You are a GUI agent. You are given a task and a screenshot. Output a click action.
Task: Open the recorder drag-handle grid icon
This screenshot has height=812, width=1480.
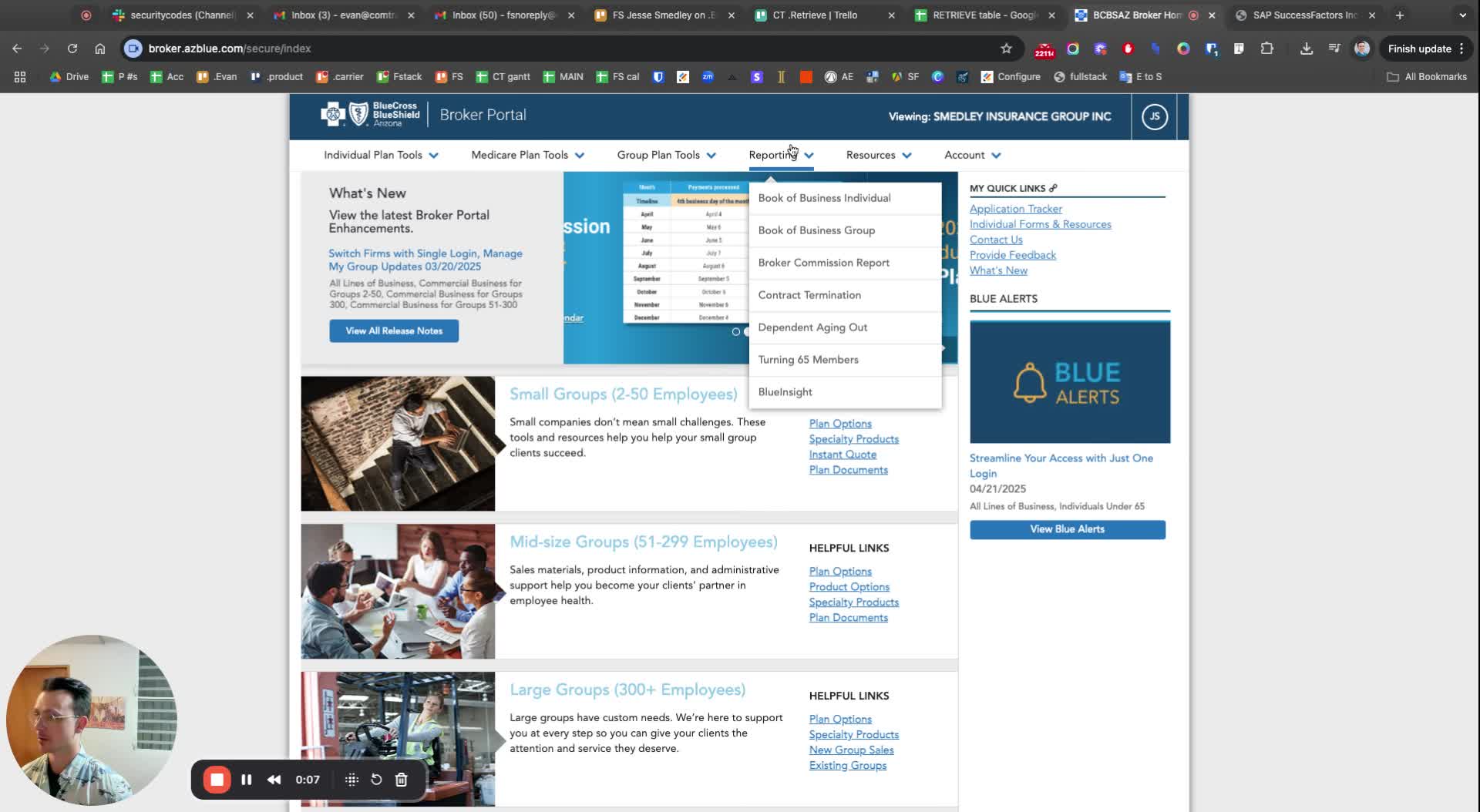351,780
